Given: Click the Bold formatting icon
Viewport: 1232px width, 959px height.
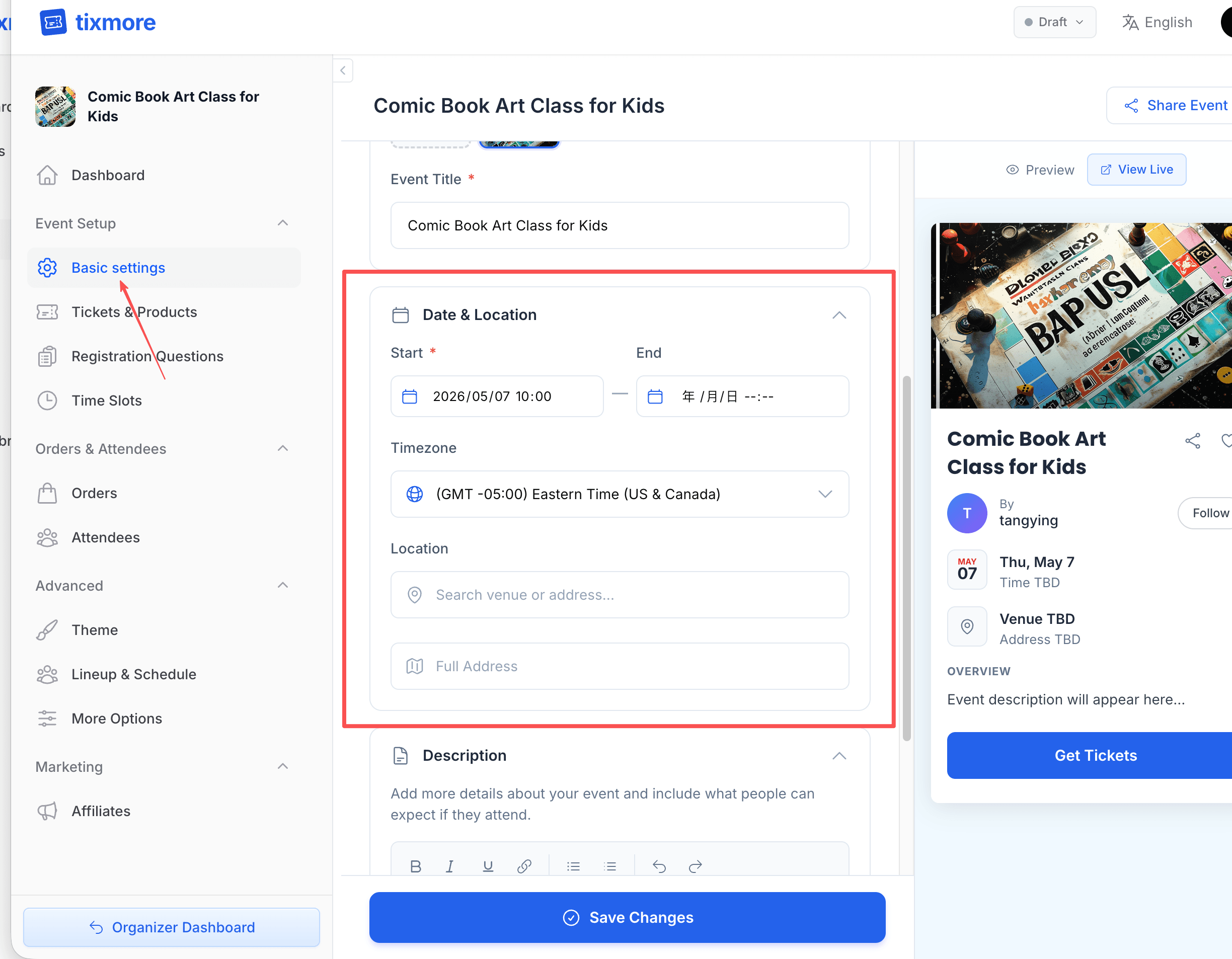Looking at the screenshot, I should (x=416, y=866).
